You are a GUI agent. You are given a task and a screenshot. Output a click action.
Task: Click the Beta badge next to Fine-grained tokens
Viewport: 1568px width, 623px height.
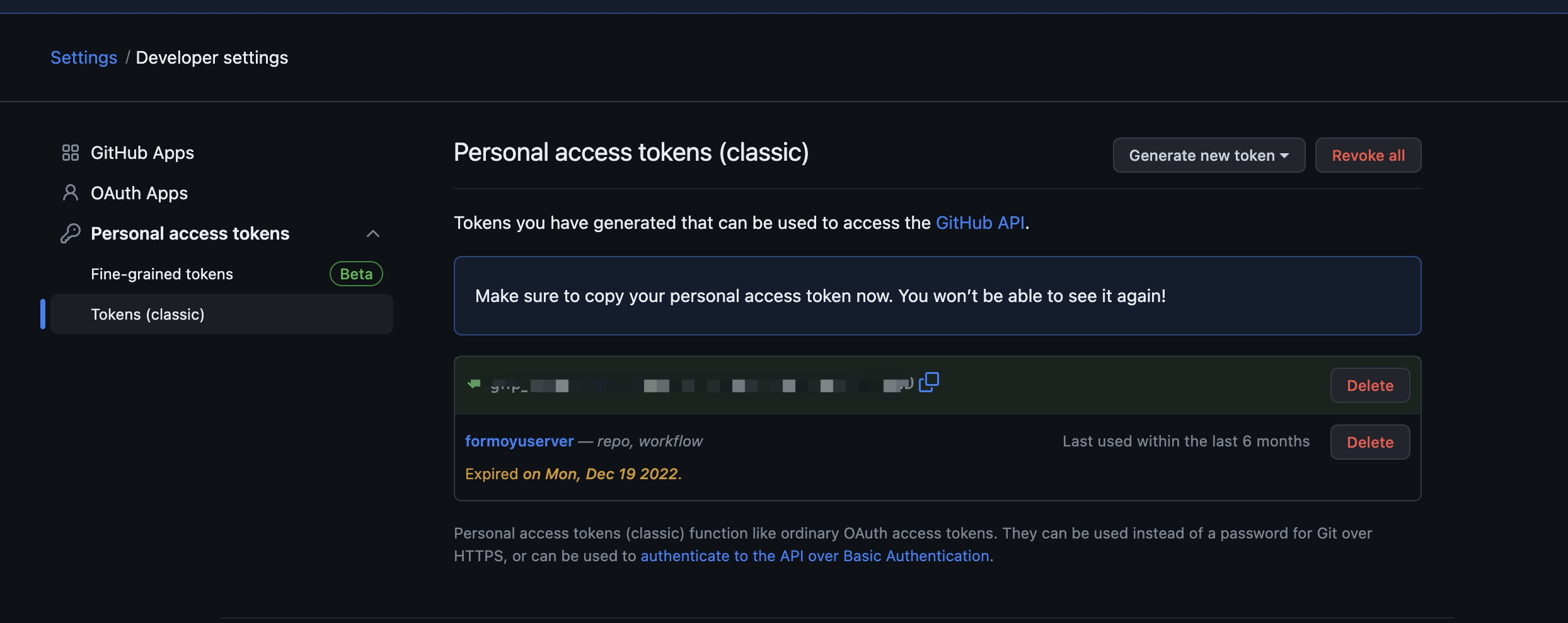[356, 274]
